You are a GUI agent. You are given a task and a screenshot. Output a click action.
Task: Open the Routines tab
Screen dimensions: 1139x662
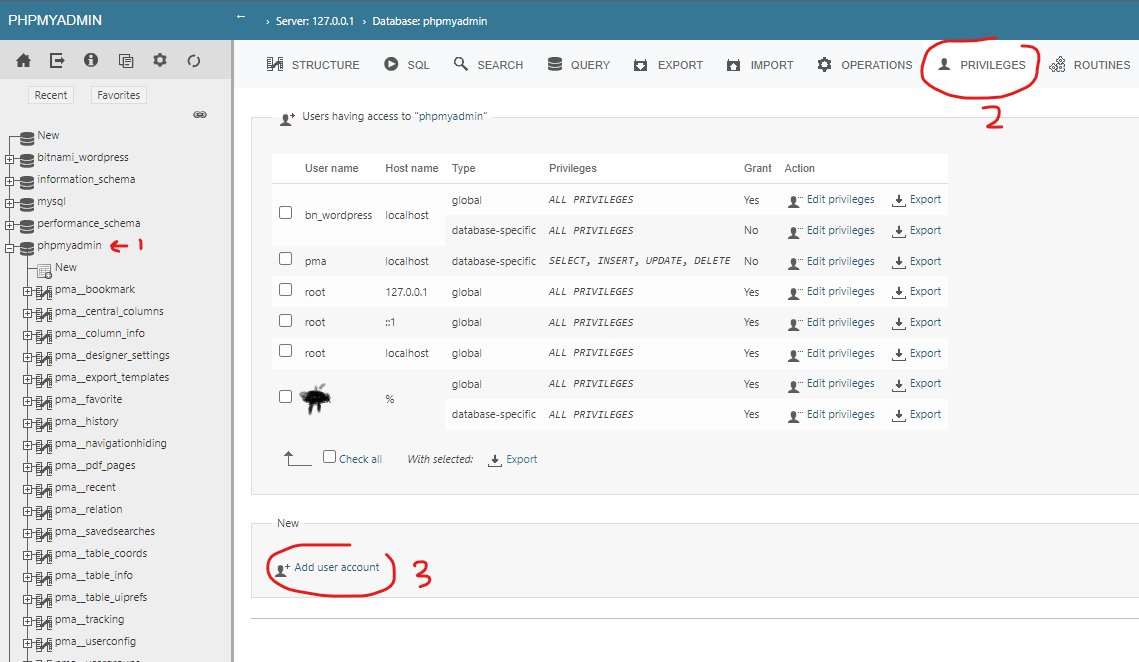pyautogui.click(x=1090, y=65)
